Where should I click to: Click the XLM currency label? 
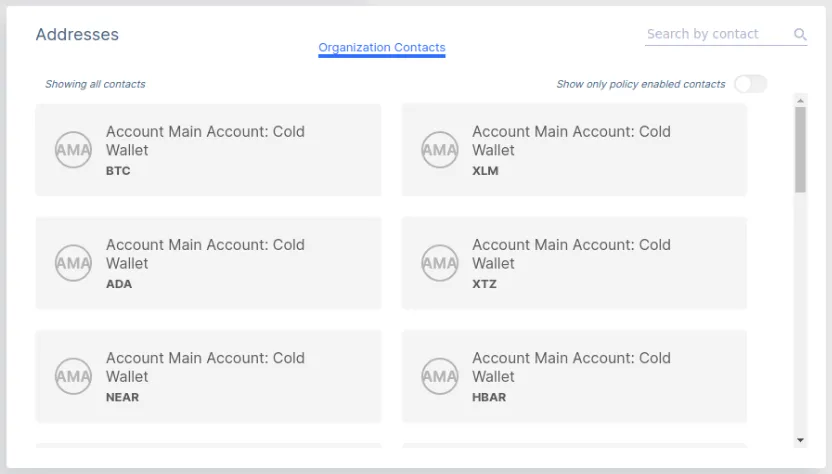click(x=485, y=171)
